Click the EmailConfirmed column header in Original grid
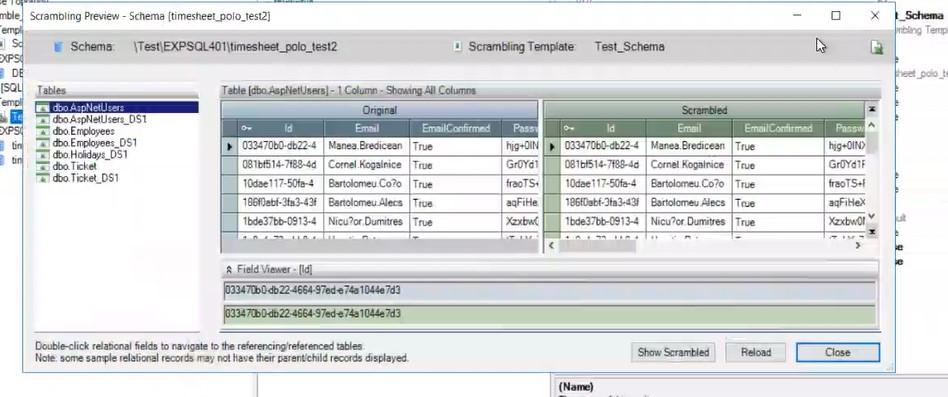This screenshot has height=397, width=948. coord(457,128)
